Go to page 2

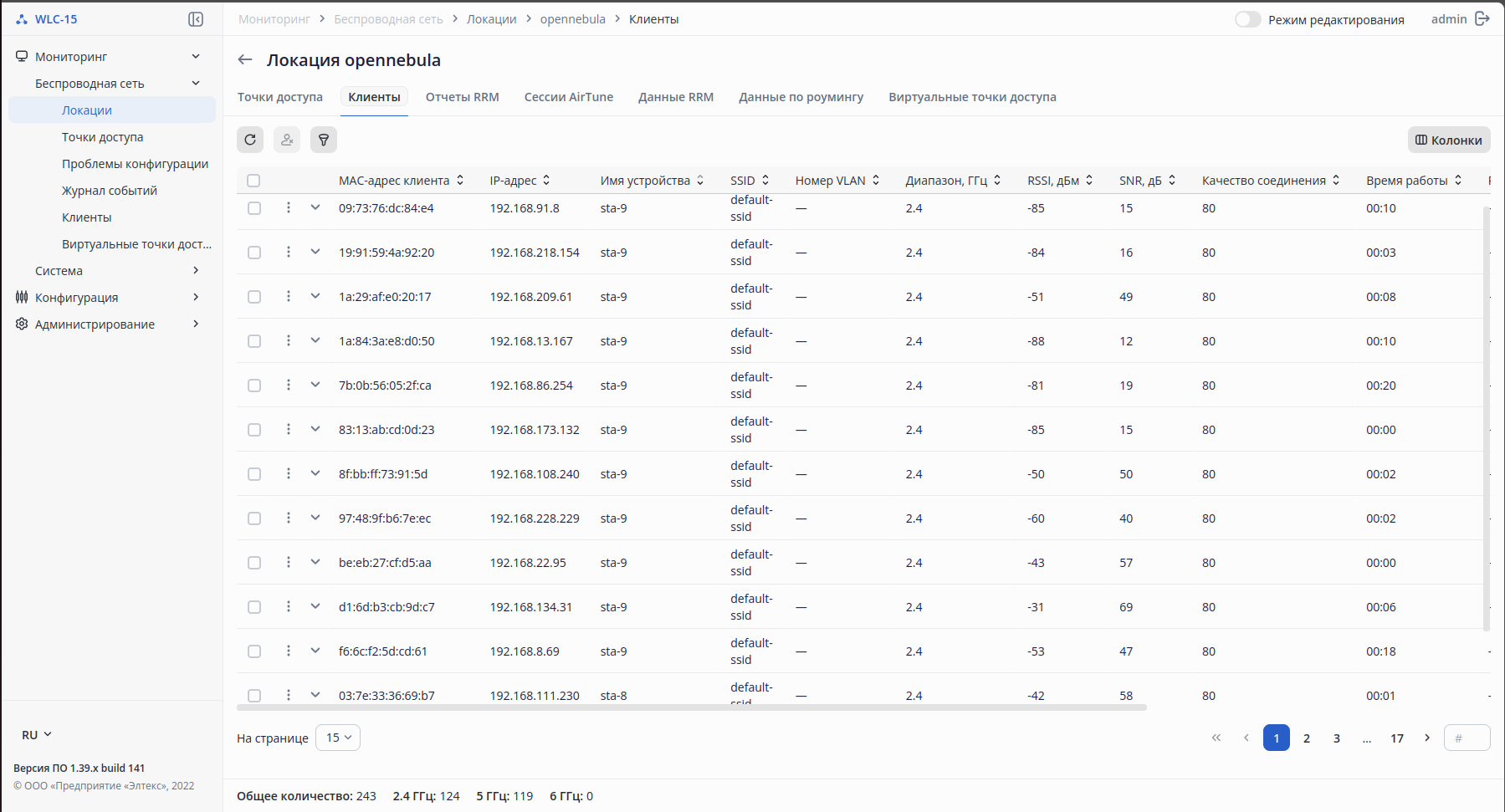pyautogui.click(x=1307, y=738)
